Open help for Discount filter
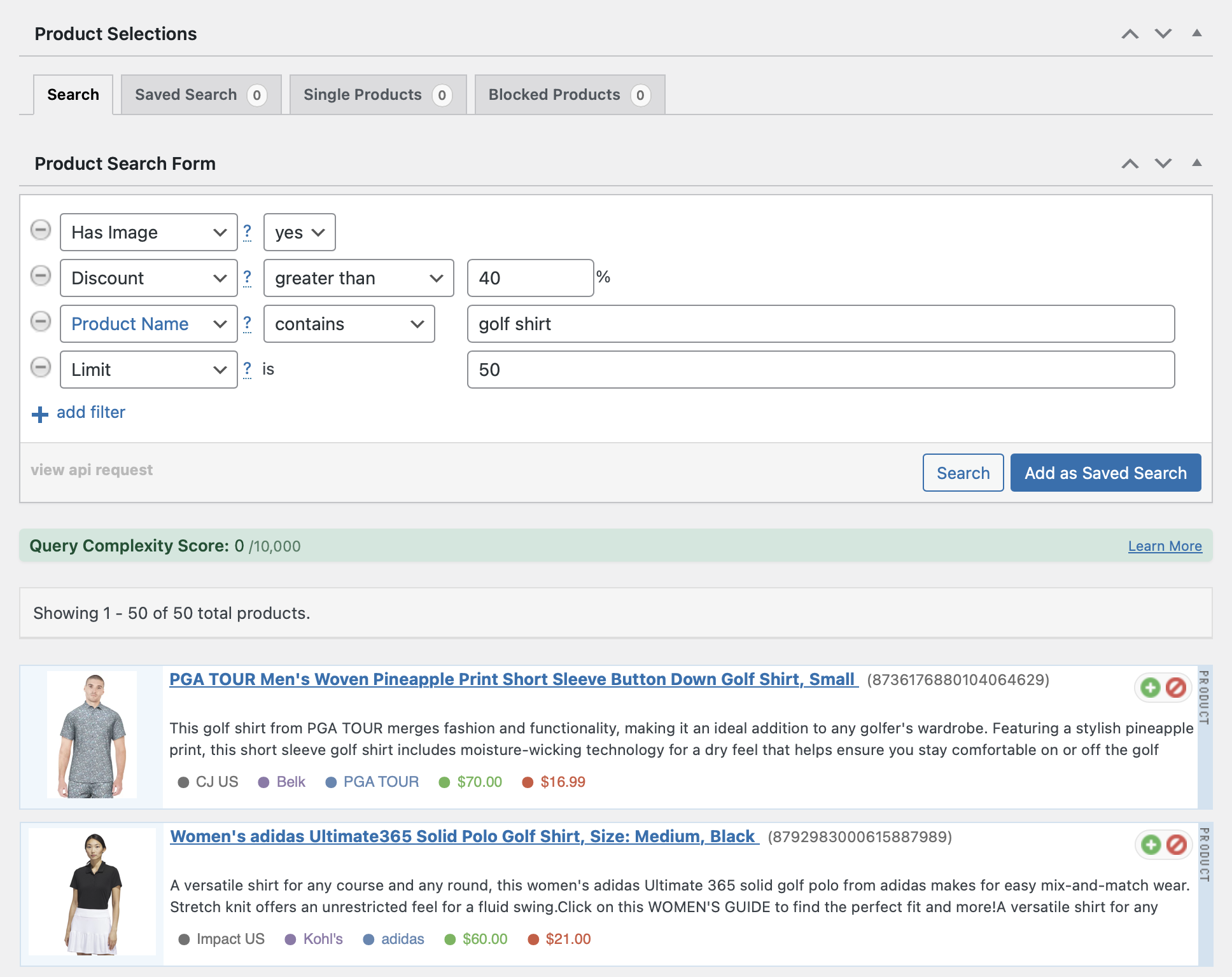Viewport: 1232px width, 977px height. 248,277
